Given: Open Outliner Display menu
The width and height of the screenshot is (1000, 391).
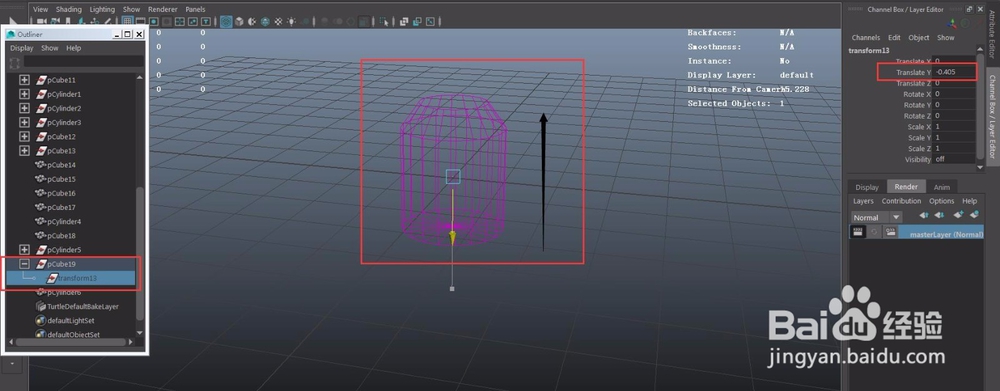Looking at the screenshot, I should [x=22, y=48].
